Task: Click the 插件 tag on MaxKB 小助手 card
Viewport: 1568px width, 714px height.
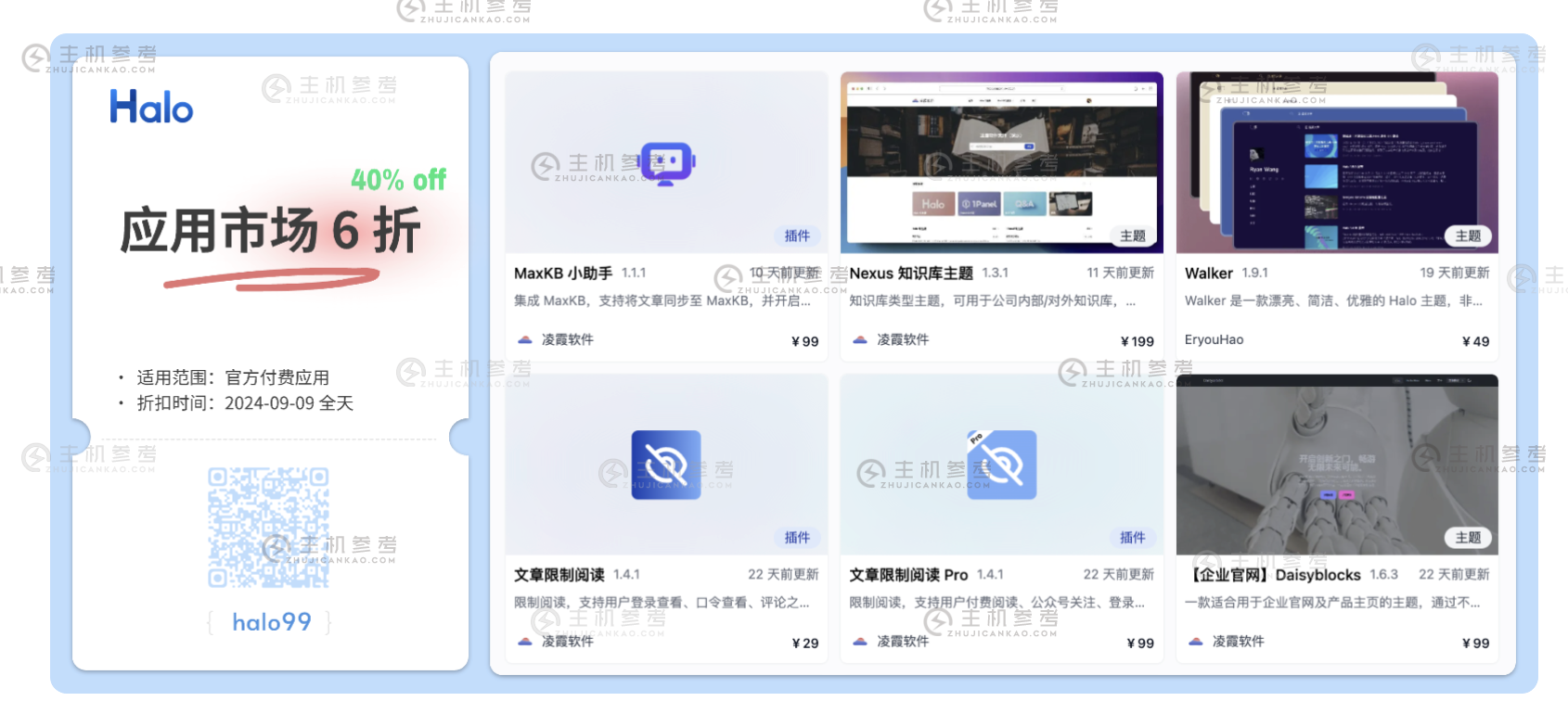Action: [x=797, y=236]
